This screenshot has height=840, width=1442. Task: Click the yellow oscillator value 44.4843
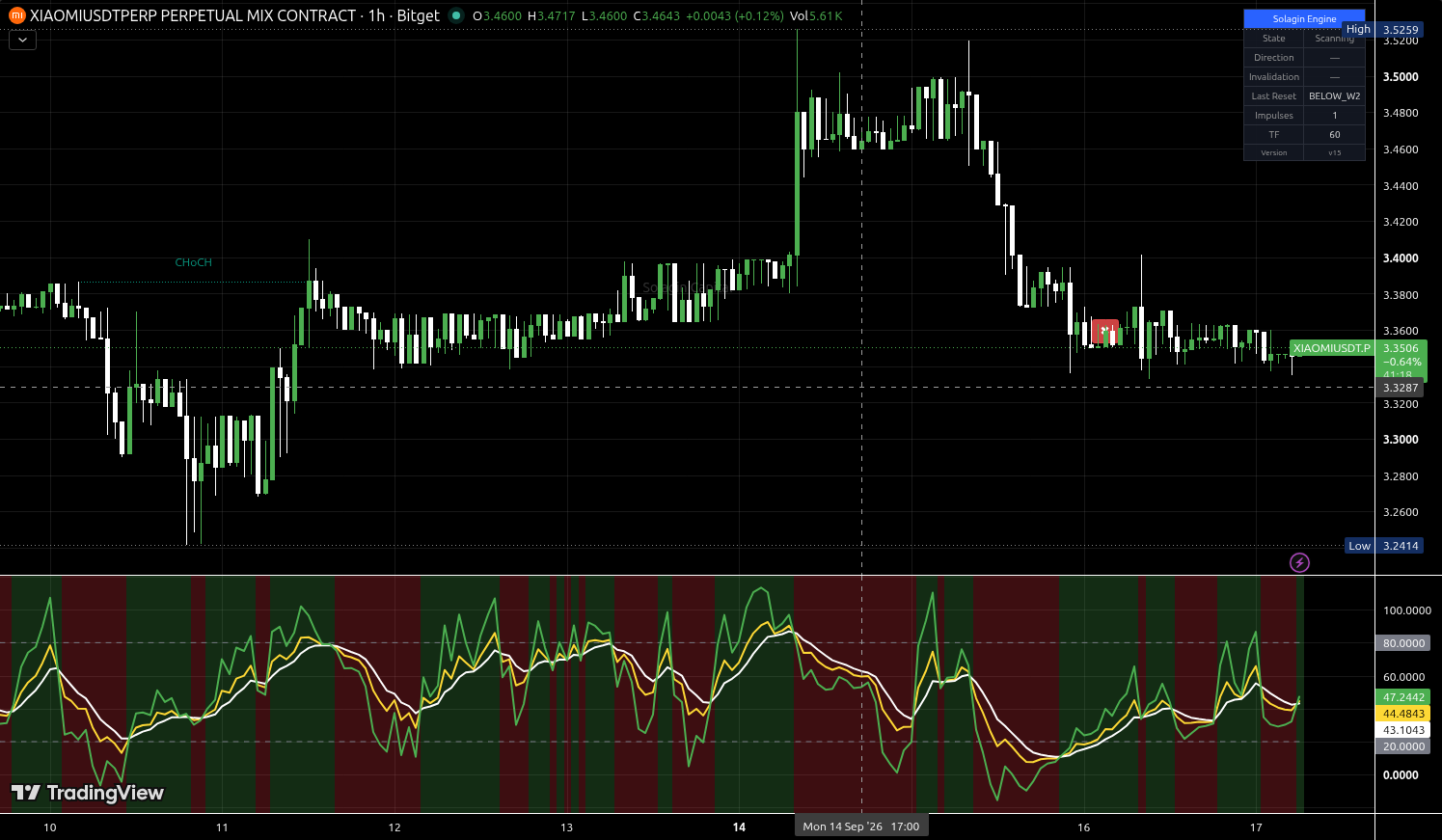1403,714
